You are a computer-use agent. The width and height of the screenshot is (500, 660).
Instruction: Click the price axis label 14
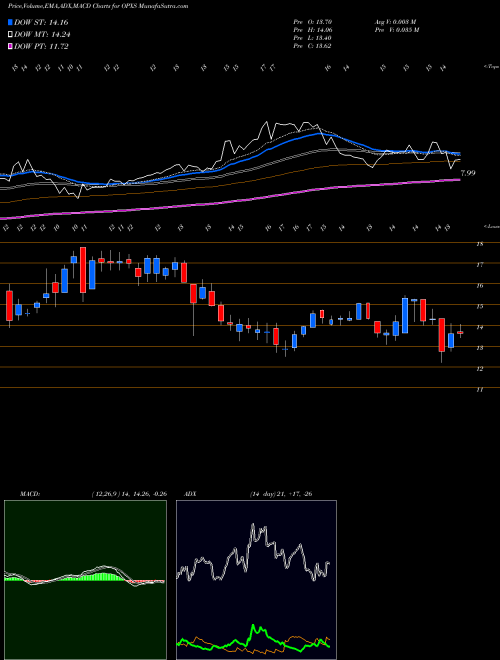(x=479, y=327)
